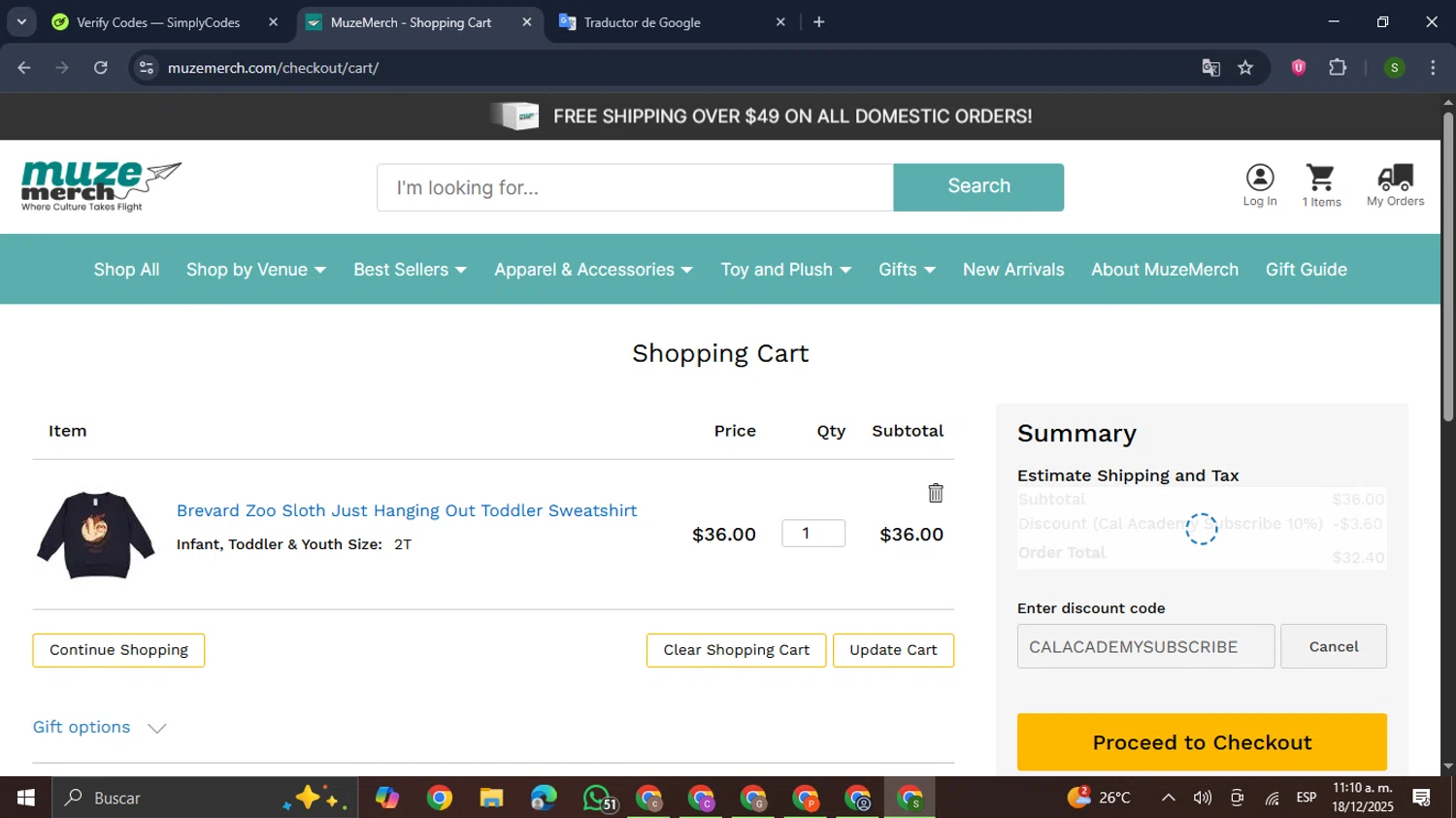Image resolution: width=1456 pixels, height=818 pixels.
Task: Expand Estimate Shipping and Tax
Action: pos(1128,475)
